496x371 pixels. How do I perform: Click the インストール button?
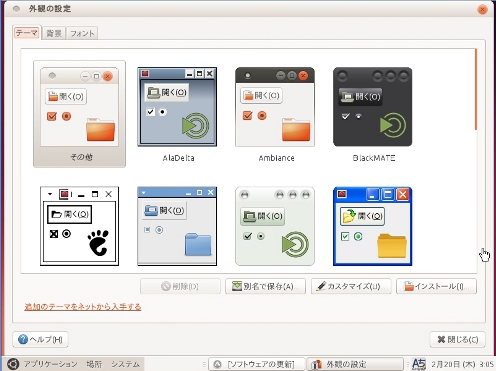(x=436, y=286)
